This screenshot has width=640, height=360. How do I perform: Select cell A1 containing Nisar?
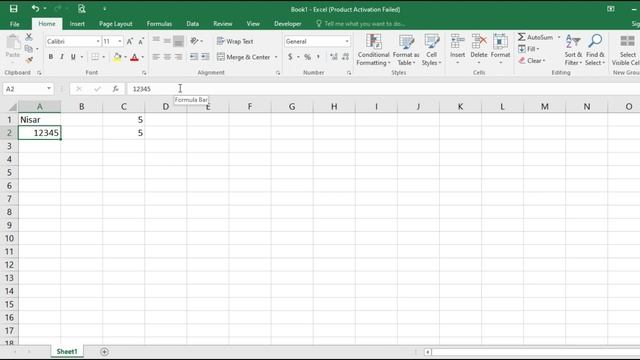coord(40,120)
